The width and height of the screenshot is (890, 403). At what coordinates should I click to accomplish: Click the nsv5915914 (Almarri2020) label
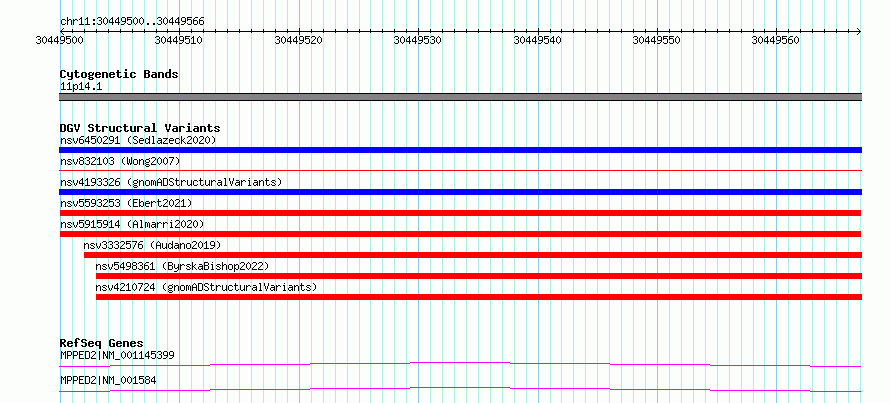(x=132, y=224)
